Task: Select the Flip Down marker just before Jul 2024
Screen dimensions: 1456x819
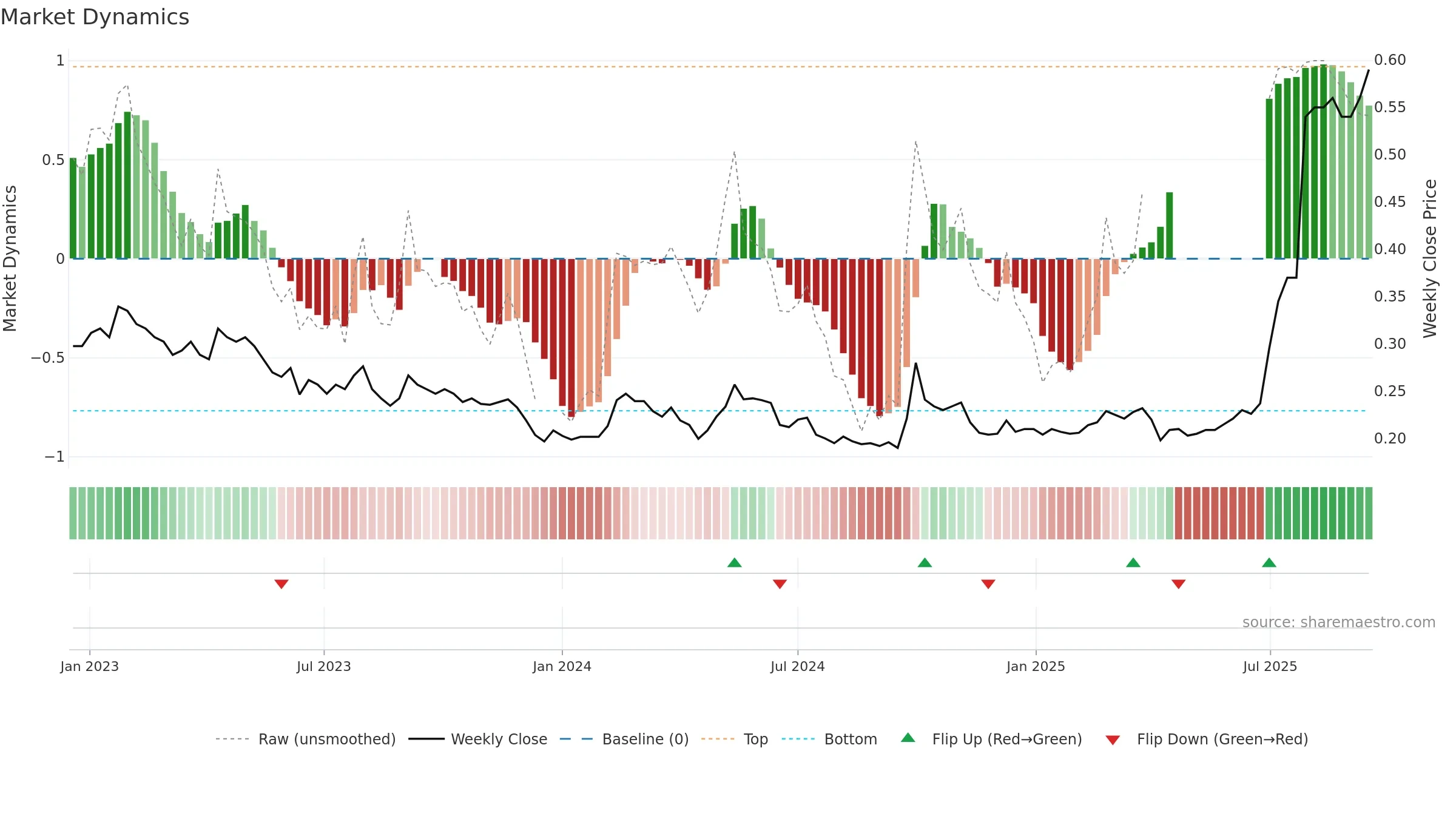Action: click(x=780, y=584)
